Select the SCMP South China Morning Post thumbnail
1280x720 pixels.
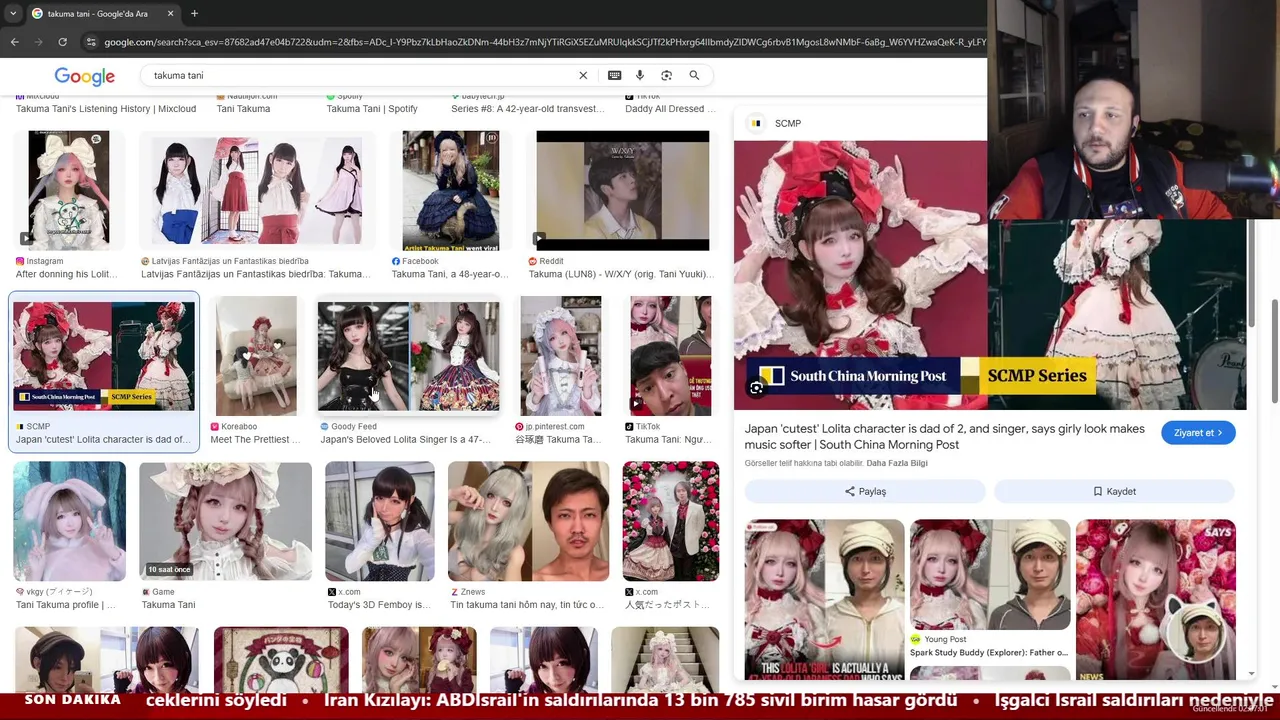point(104,356)
